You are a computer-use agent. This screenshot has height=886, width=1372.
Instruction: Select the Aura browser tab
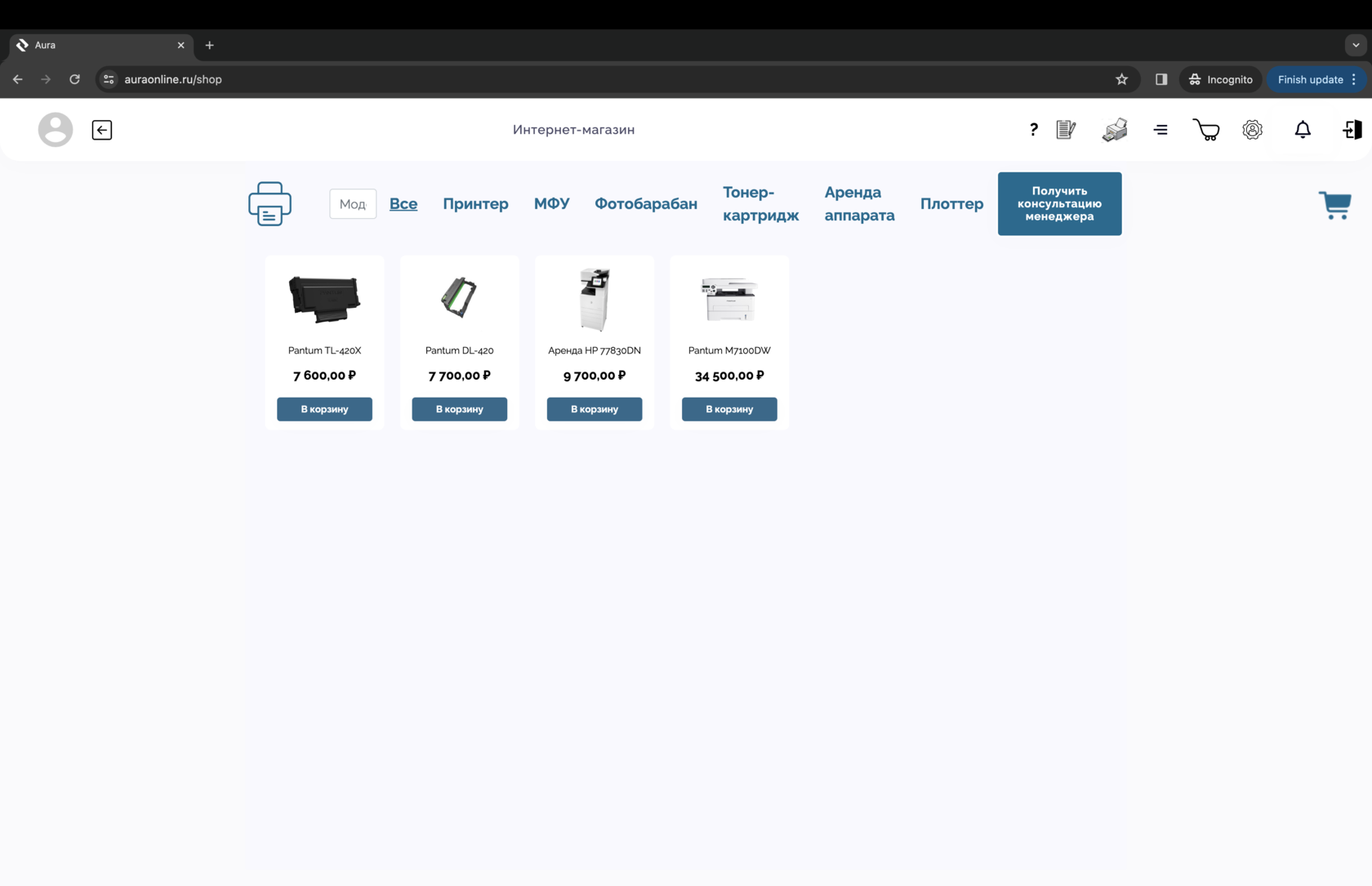pos(101,45)
